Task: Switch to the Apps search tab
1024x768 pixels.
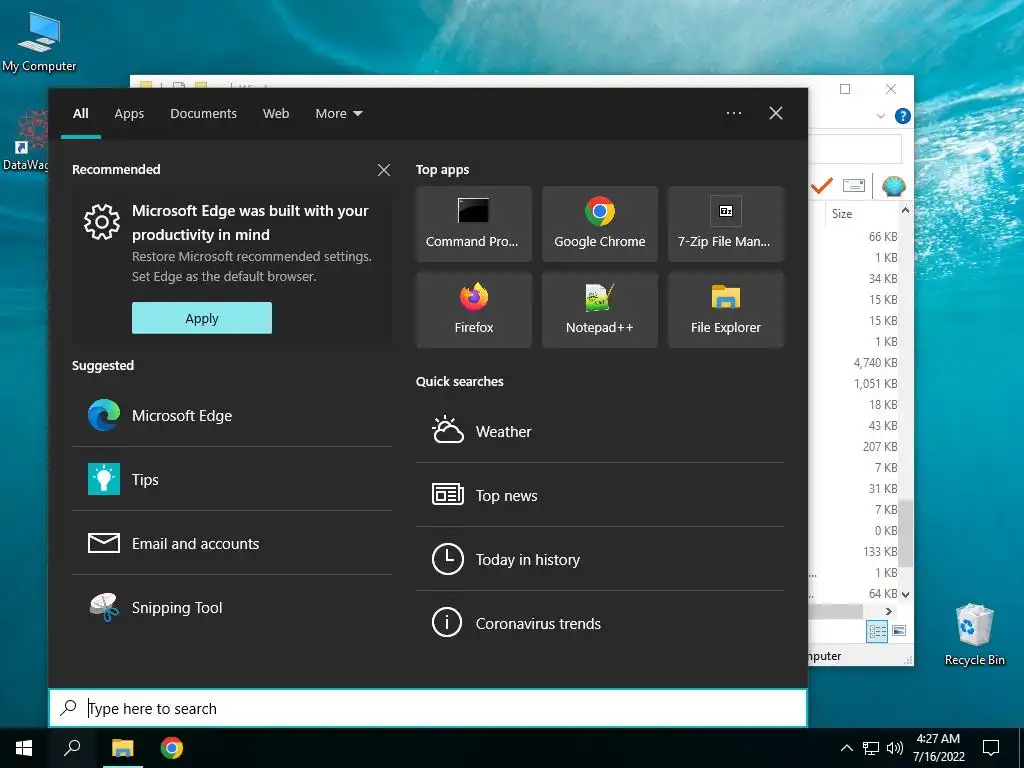Action: coord(129,114)
